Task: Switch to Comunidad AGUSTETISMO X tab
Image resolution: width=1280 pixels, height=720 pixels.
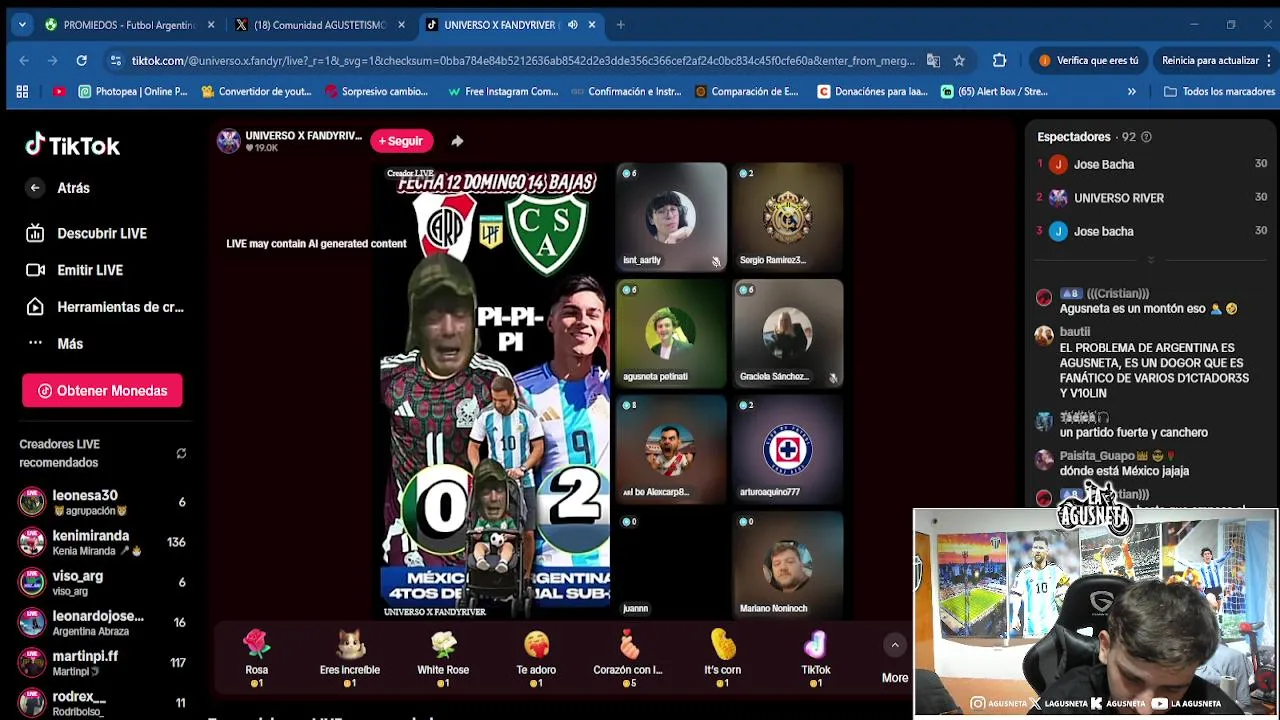Action: (x=318, y=25)
